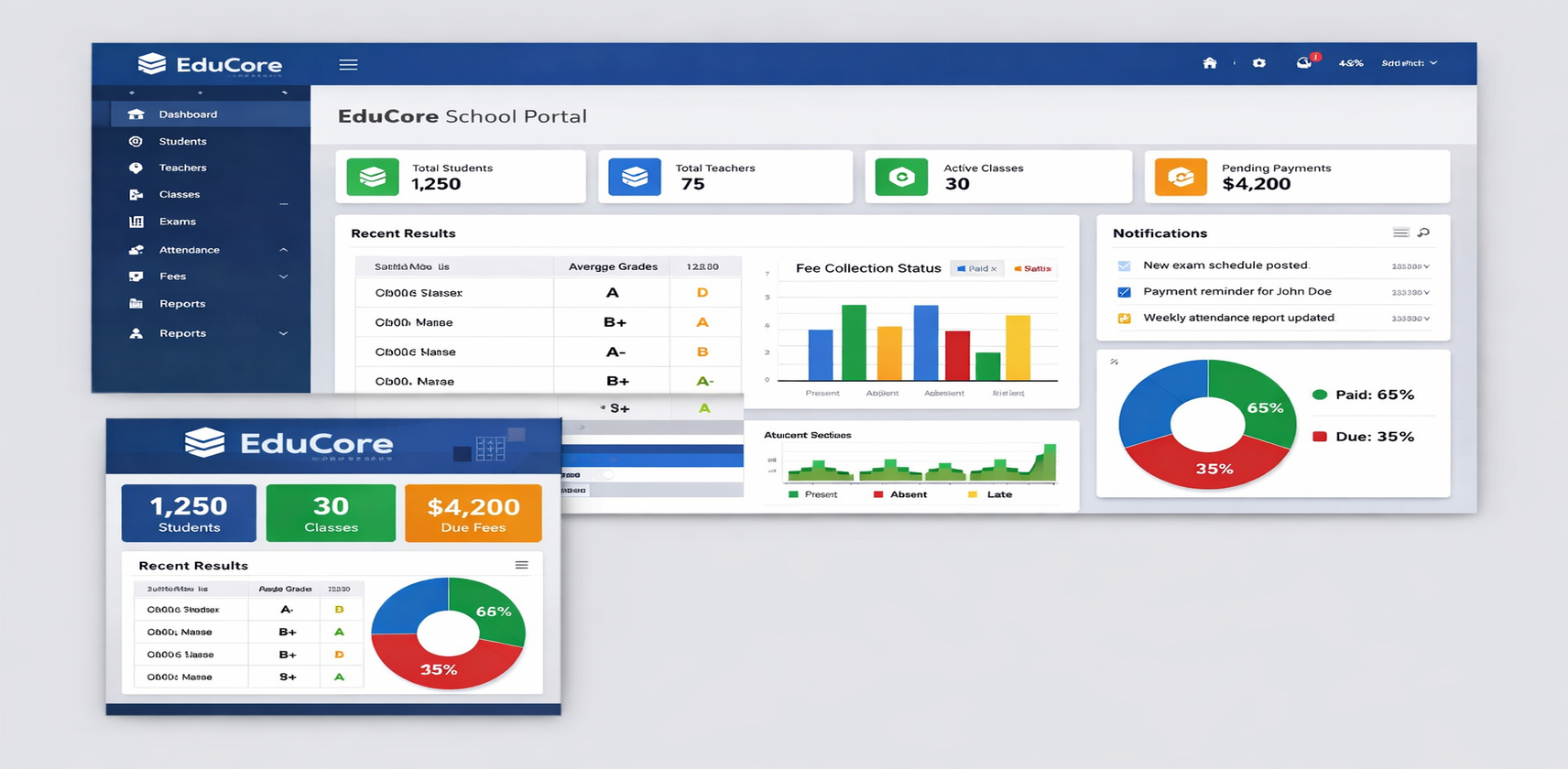This screenshot has height=769, width=1568.
Task: Click the green Active Classes icon
Action: 901,177
